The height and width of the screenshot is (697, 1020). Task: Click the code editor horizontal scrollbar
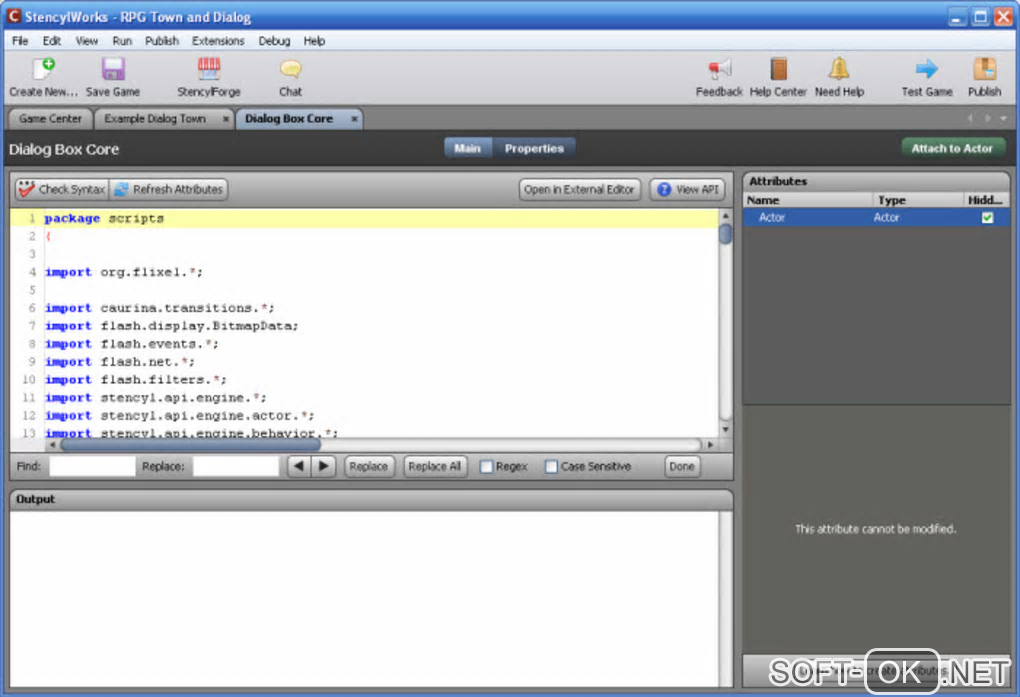pos(191,444)
